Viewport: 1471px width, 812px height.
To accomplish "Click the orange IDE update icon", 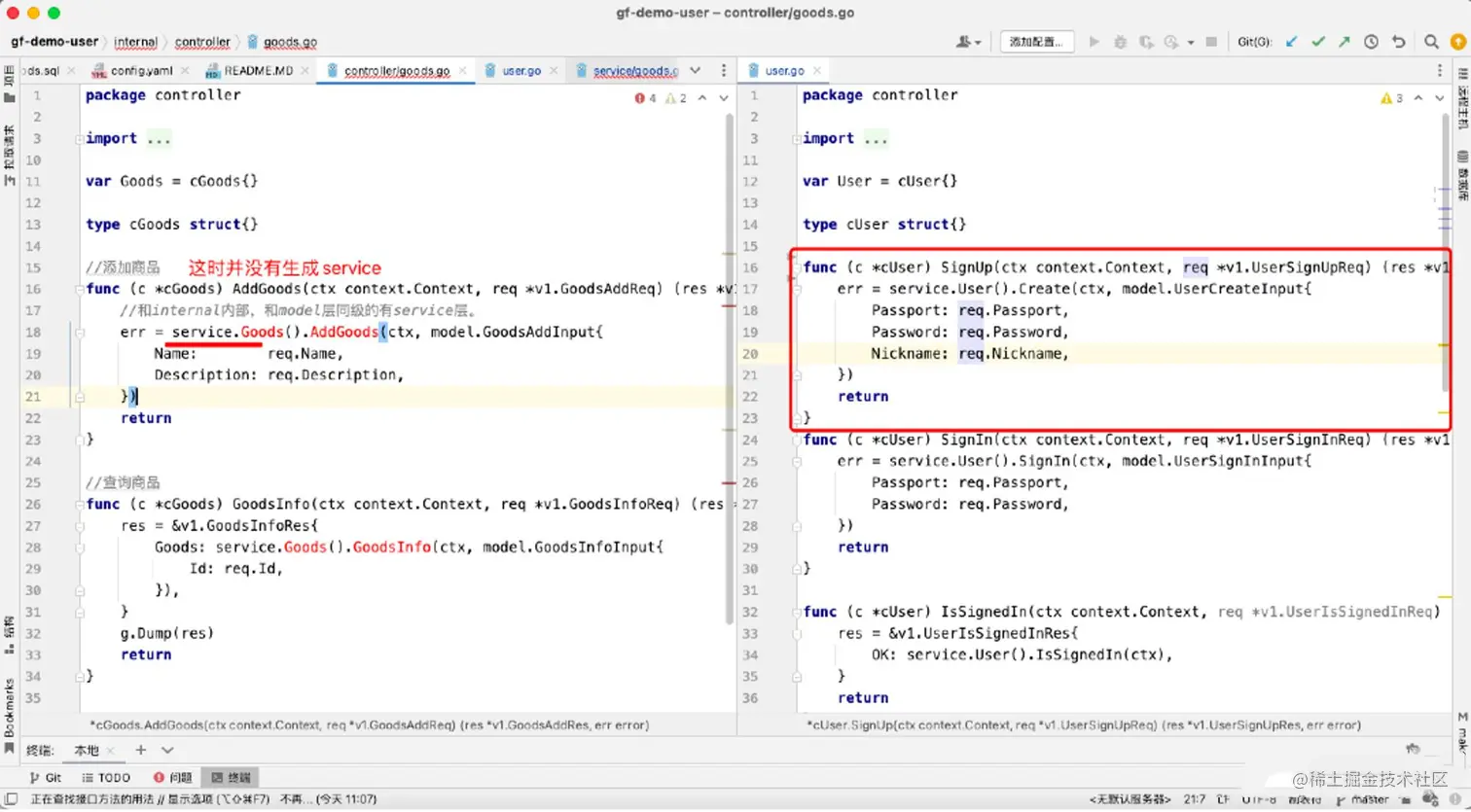I will pyautogui.click(x=1458, y=42).
